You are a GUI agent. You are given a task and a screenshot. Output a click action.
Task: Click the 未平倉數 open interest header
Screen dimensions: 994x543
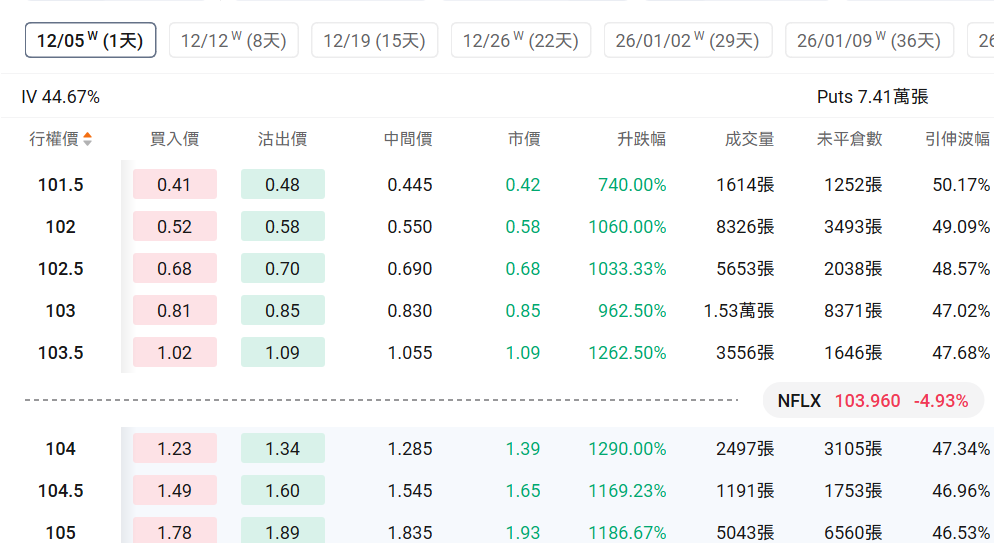(x=849, y=139)
